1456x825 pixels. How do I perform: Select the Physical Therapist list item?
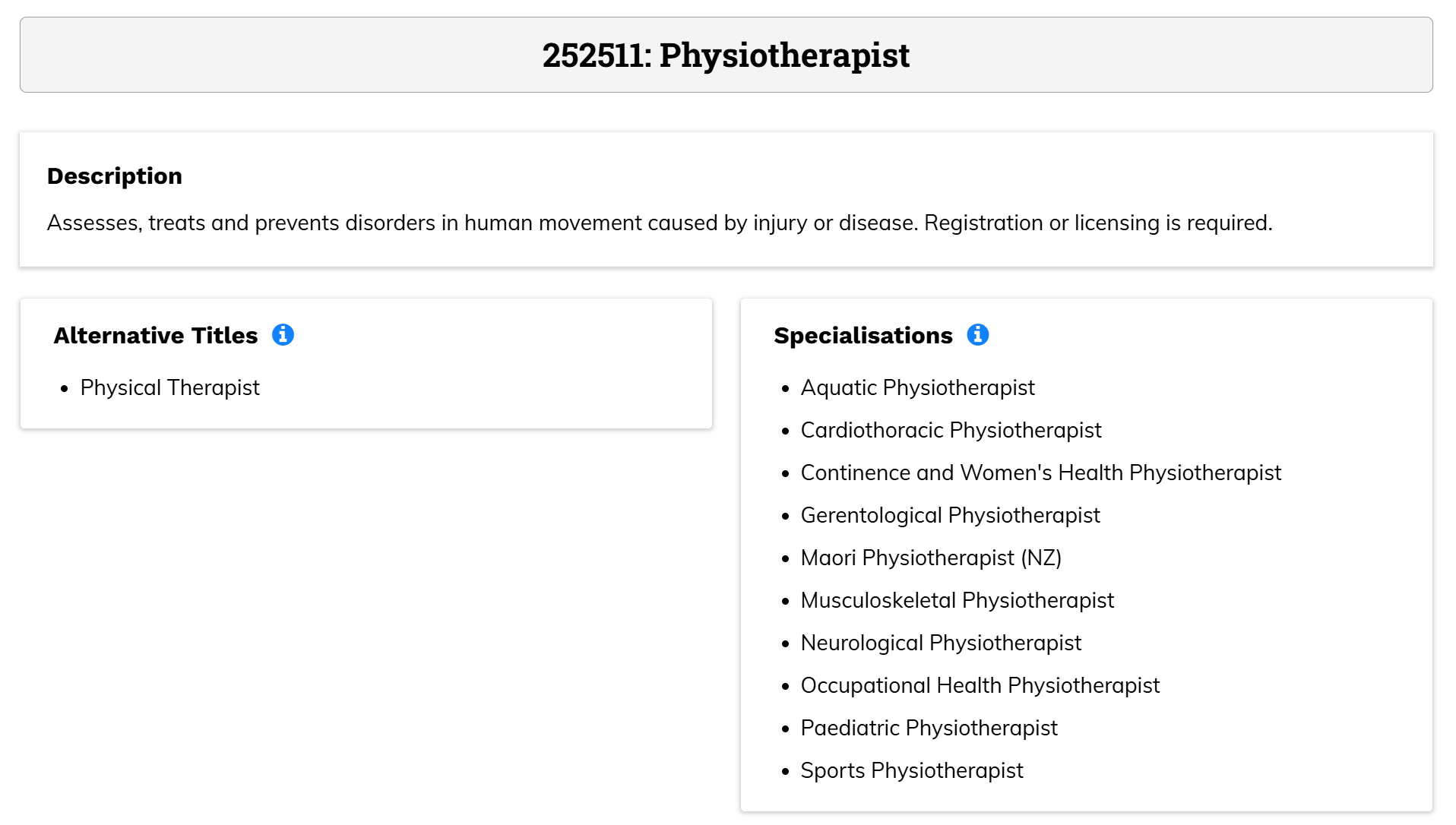pos(169,388)
